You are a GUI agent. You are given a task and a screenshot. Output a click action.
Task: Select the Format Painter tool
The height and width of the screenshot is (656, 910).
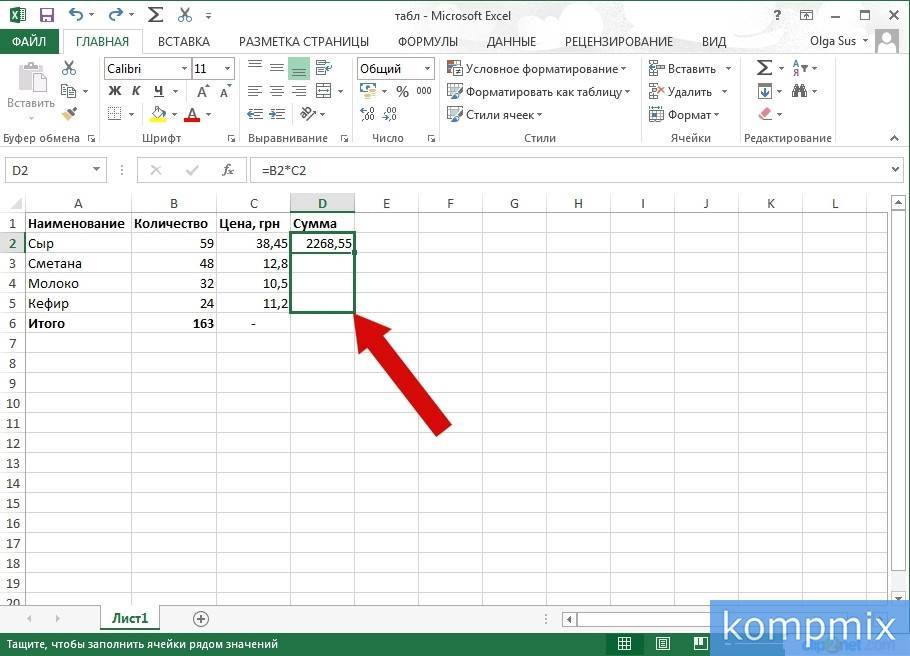pyautogui.click(x=69, y=114)
